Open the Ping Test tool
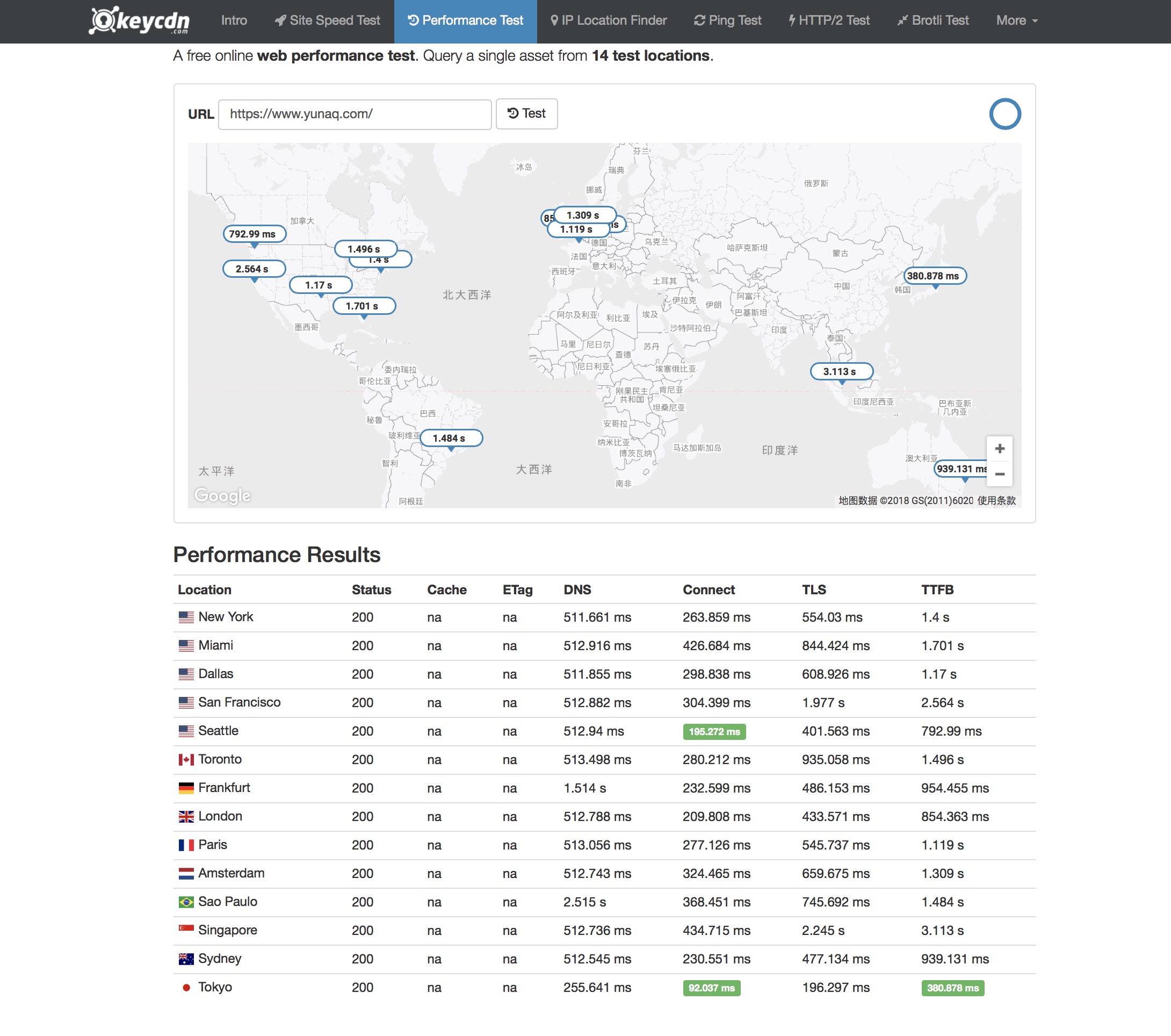This screenshot has width=1171, height=1036. click(x=728, y=20)
